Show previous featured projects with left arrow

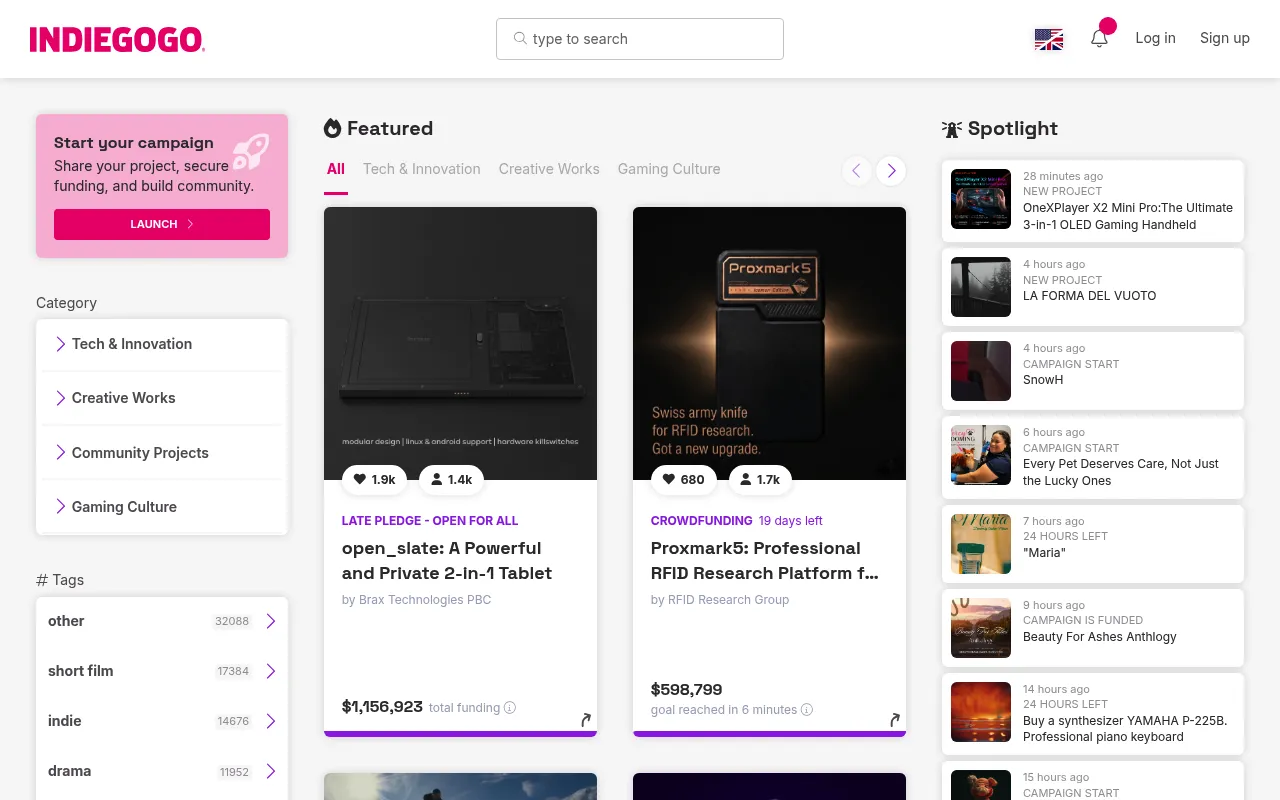click(x=856, y=171)
